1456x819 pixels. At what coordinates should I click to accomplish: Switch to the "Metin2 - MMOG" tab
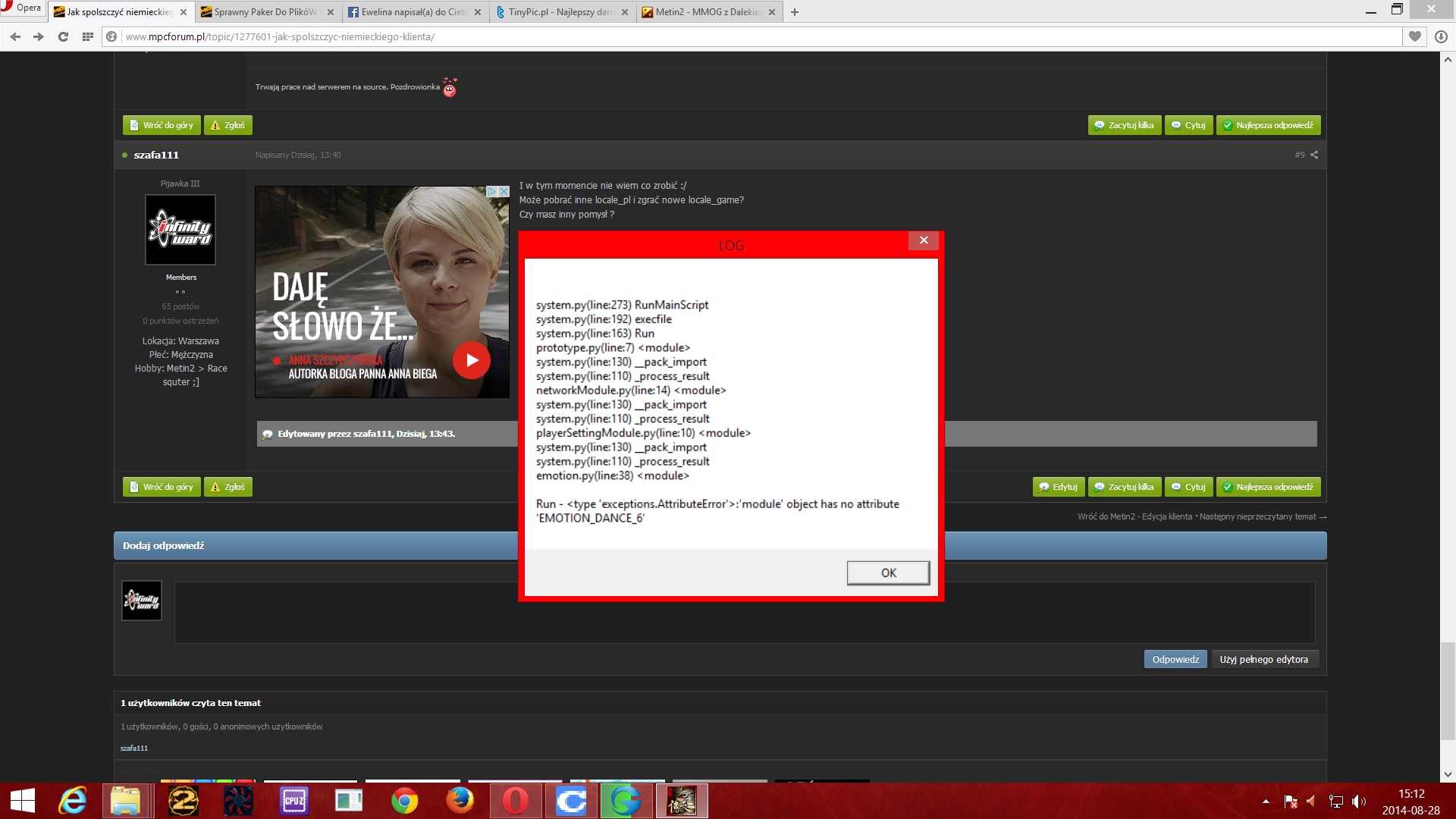[708, 12]
